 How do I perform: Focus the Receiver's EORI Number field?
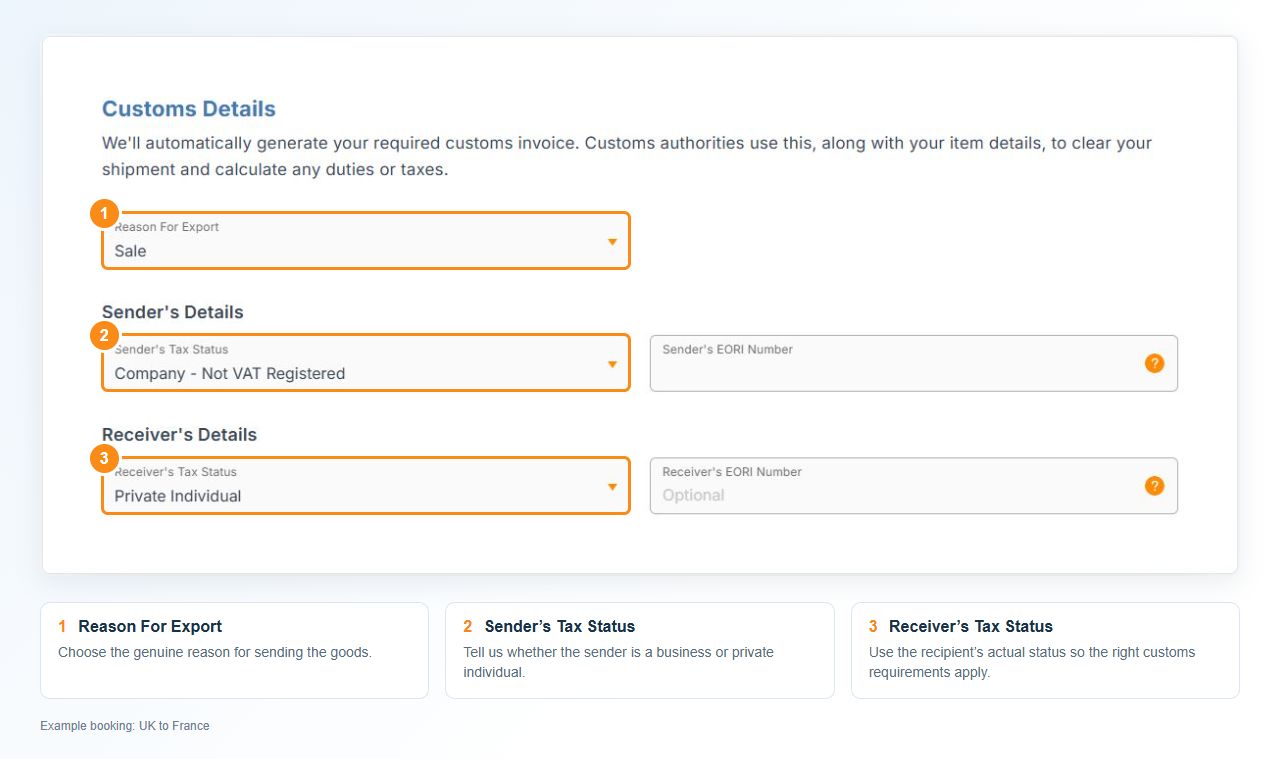tap(913, 486)
